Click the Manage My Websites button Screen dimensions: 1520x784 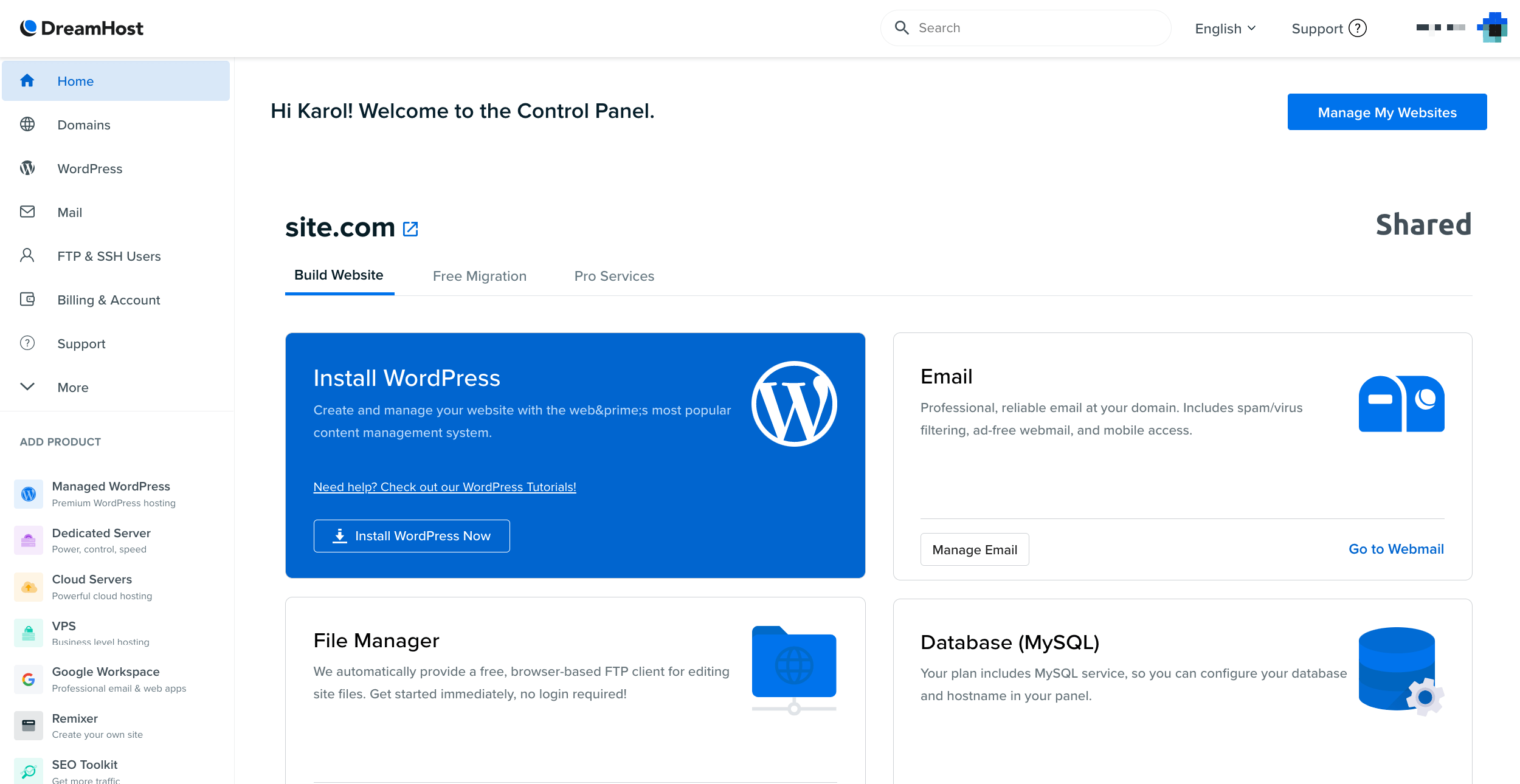(x=1387, y=112)
